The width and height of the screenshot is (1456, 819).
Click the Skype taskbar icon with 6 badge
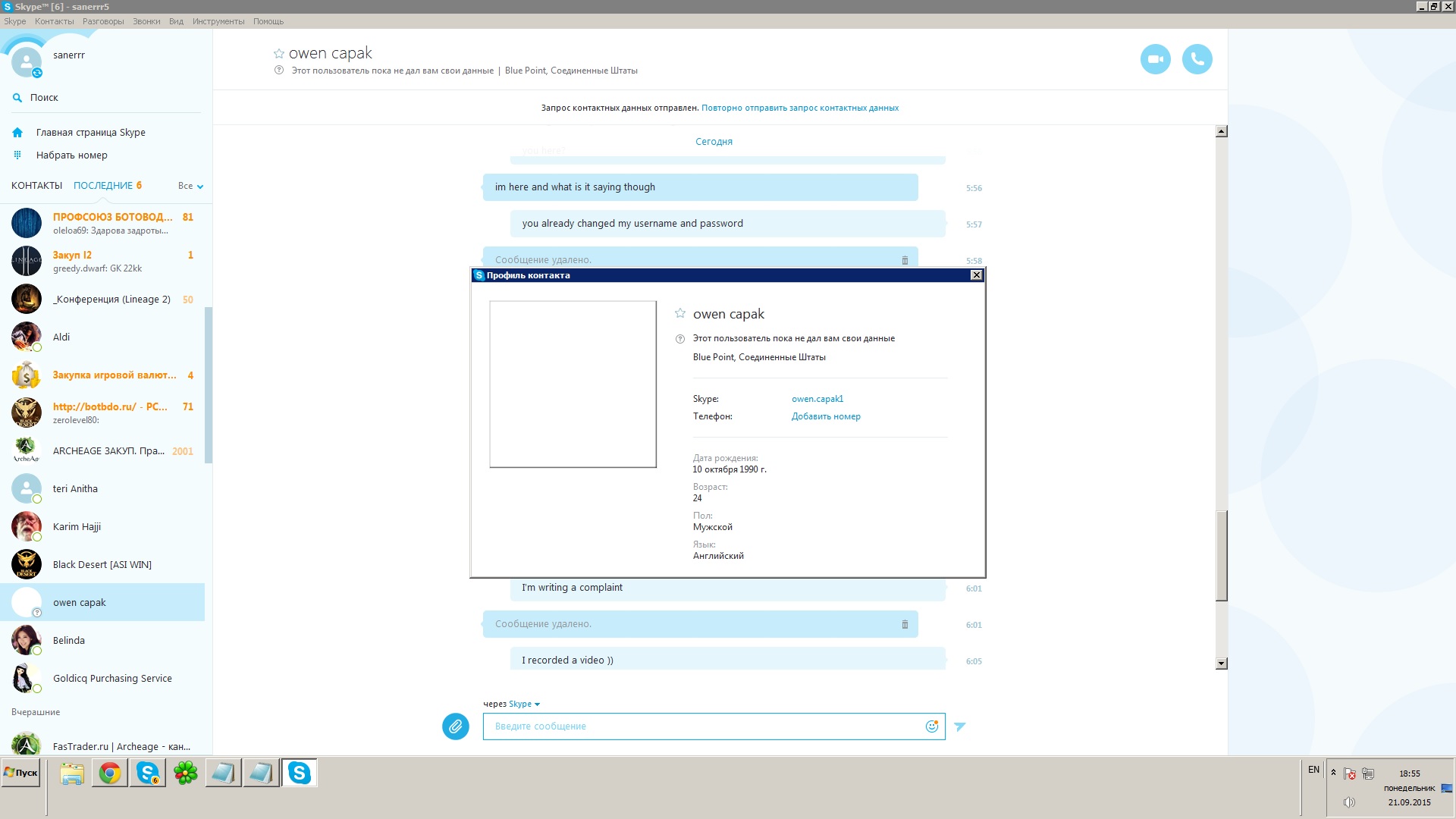pyautogui.click(x=148, y=773)
